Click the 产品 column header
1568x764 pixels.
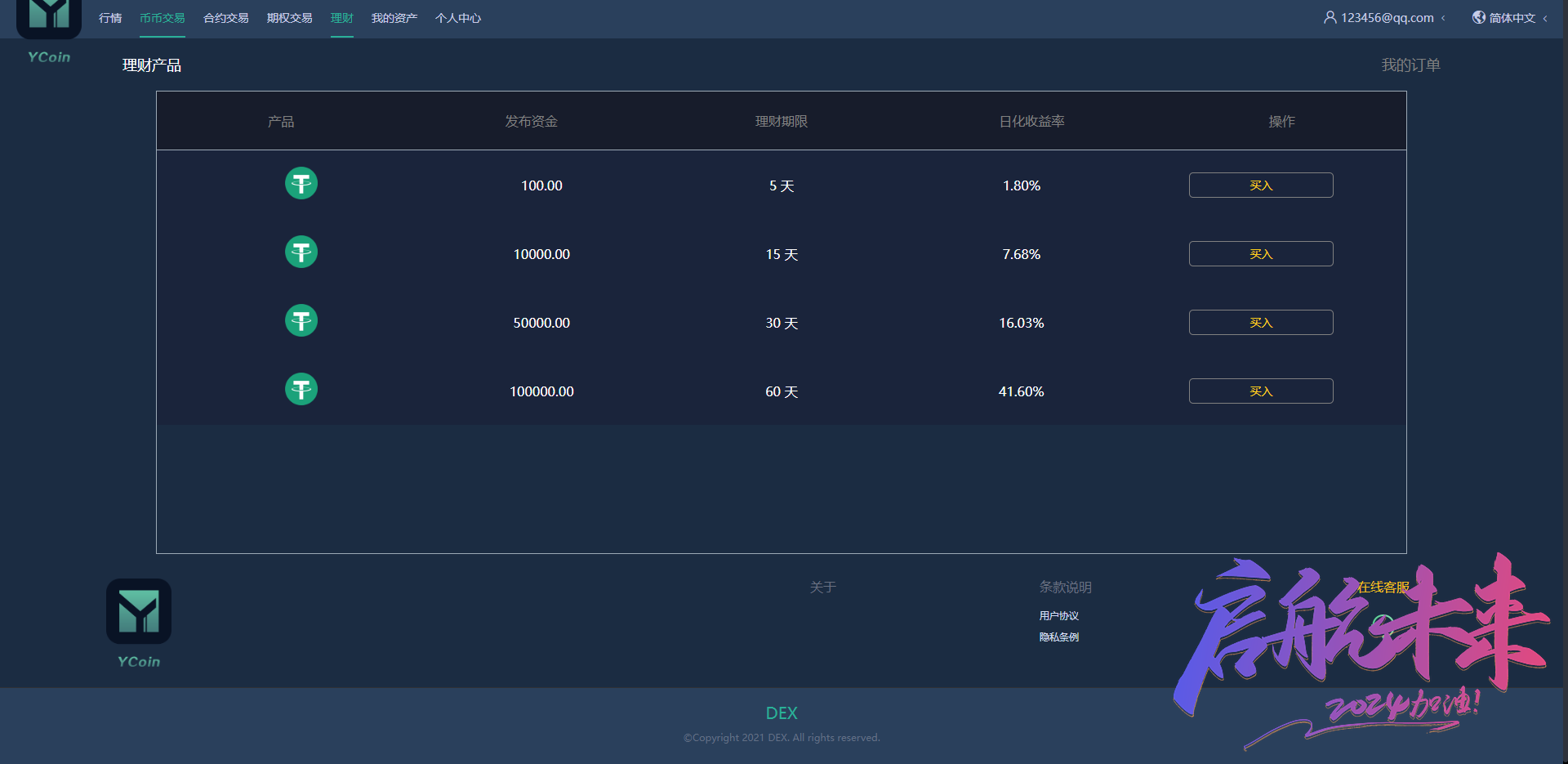[x=281, y=122]
